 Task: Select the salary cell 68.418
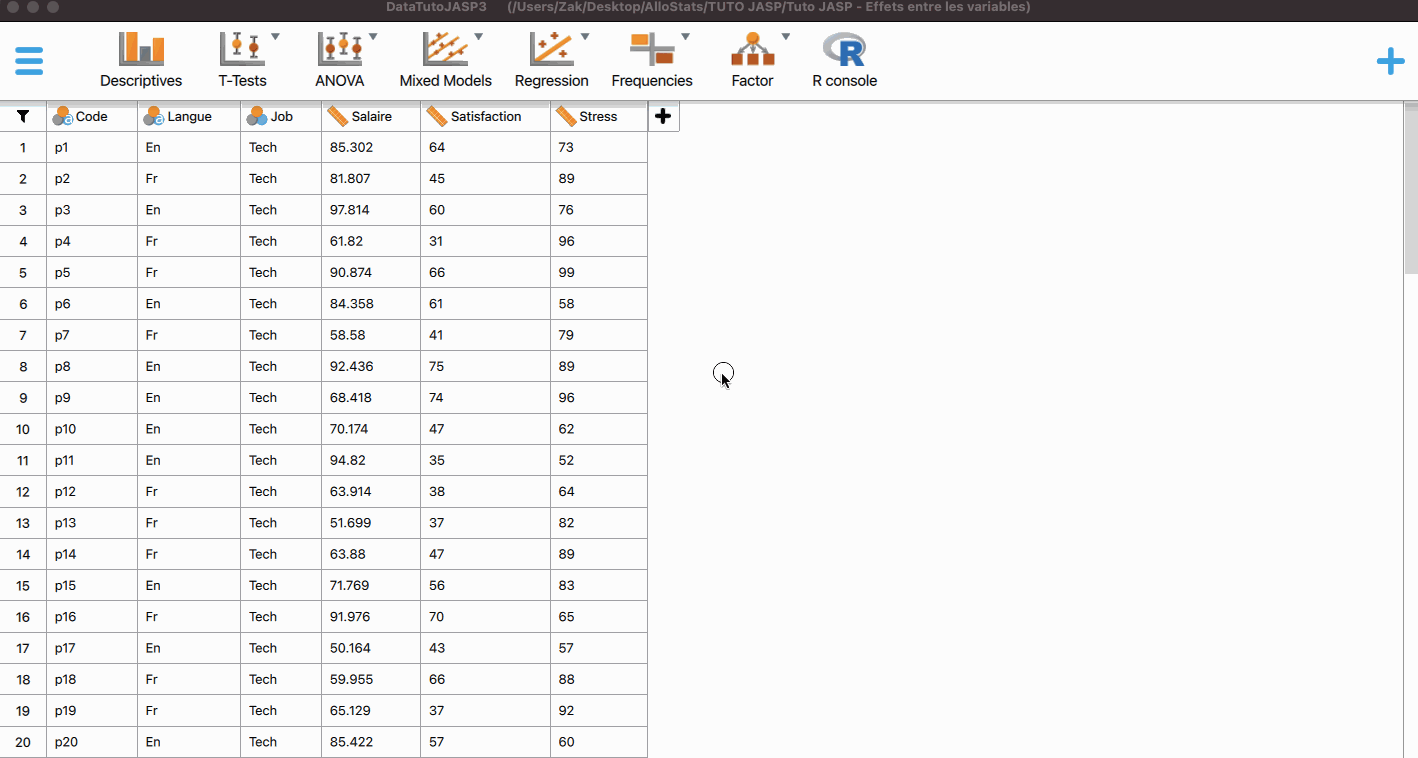pos(371,398)
